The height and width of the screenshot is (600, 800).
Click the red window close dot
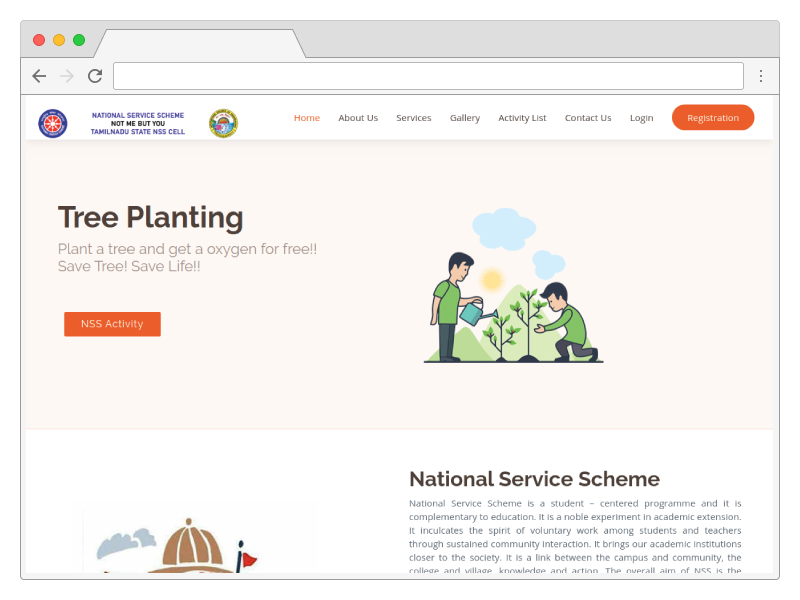click(39, 40)
